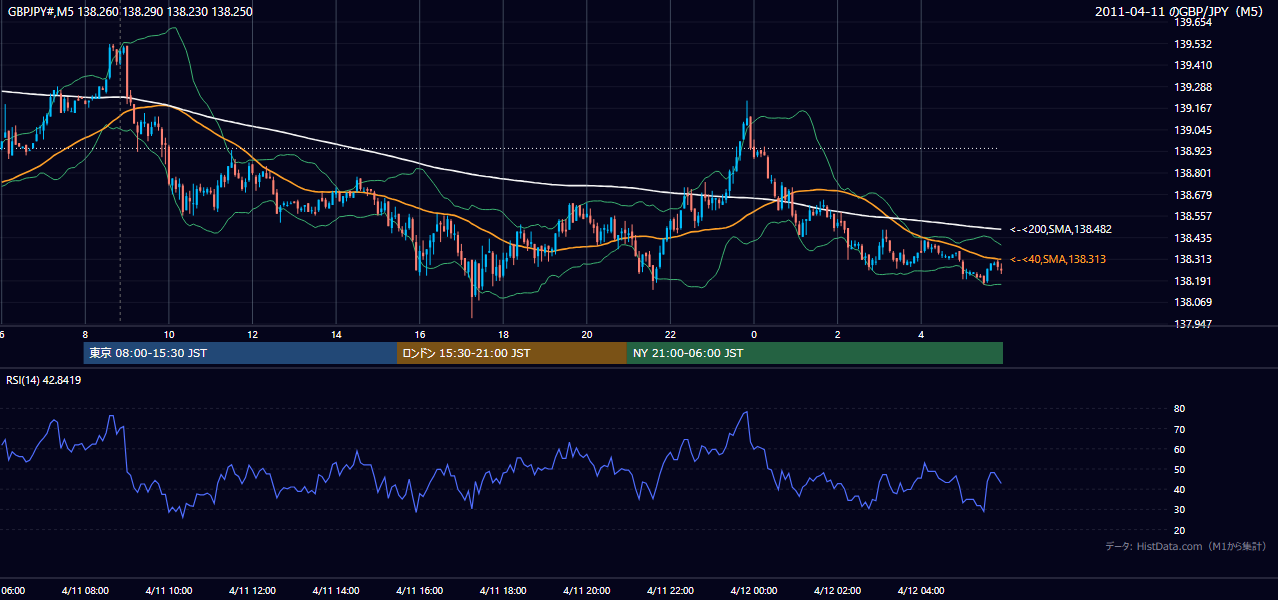Click the 40 SMA 138.313 label
The height and width of the screenshot is (600, 1278).
[1058, 259]
